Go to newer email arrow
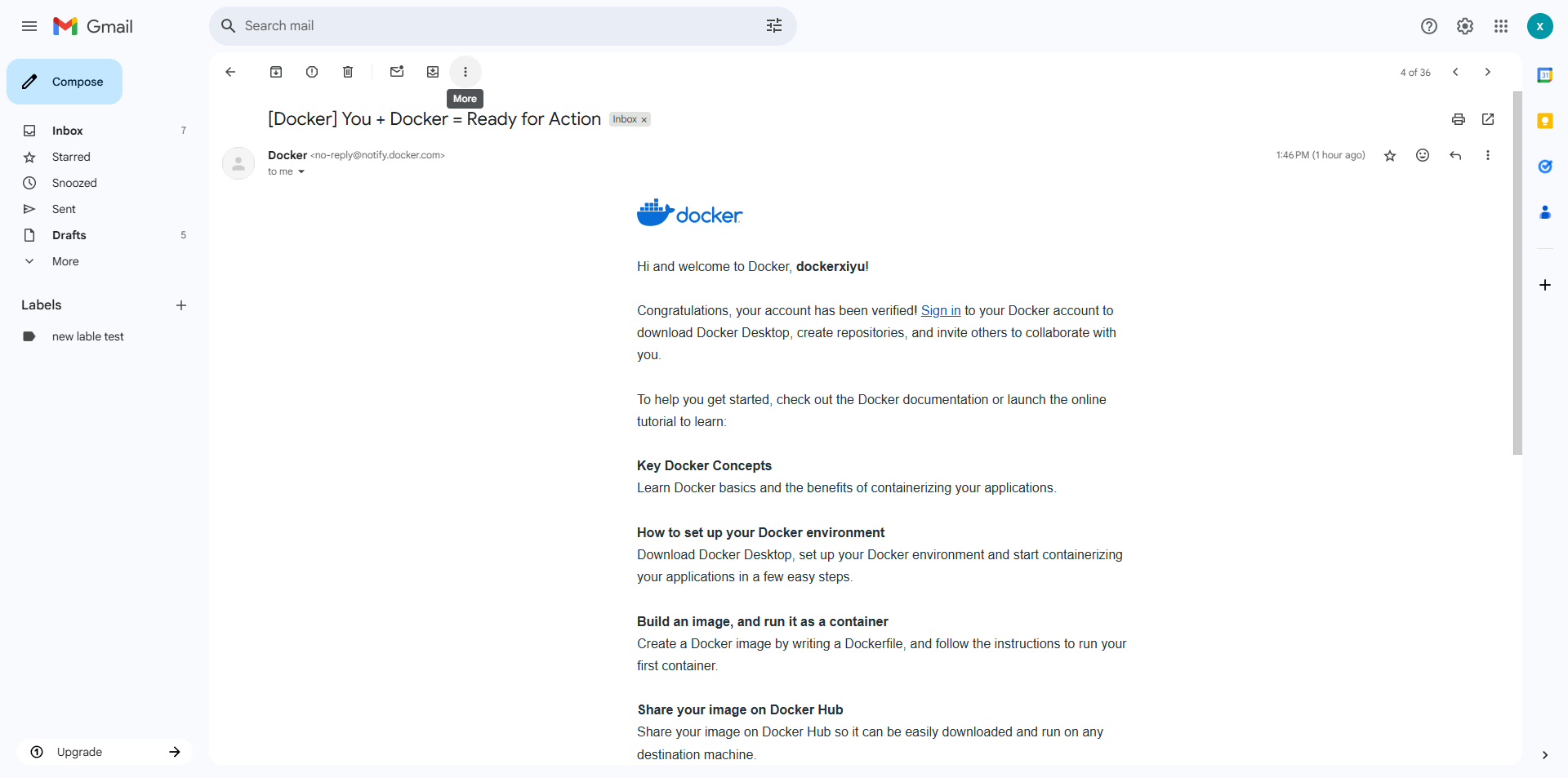The image size is (1568, 778). click(x=1455, y=72)
